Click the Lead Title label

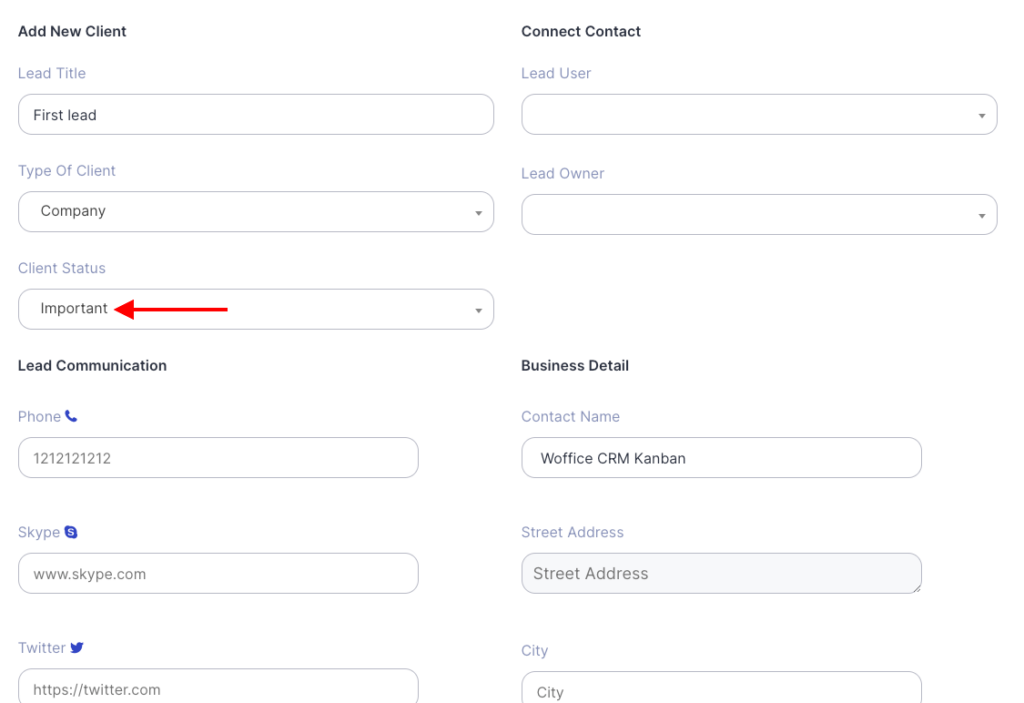[52, 73]
